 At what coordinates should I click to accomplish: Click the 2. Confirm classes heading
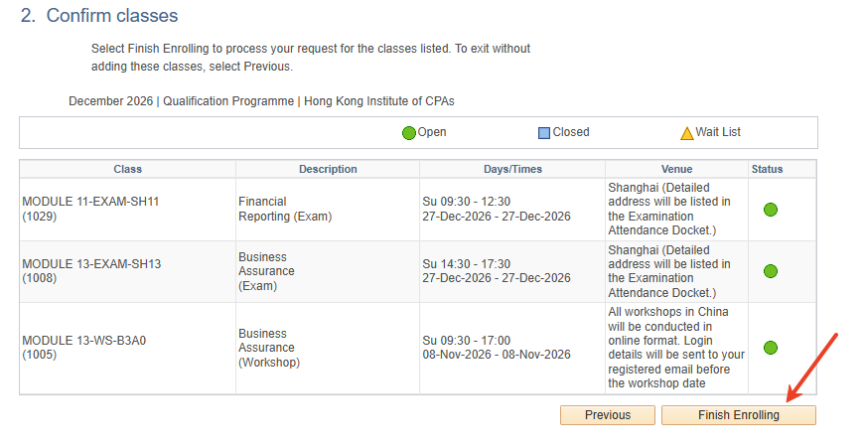tap(100, 15)
